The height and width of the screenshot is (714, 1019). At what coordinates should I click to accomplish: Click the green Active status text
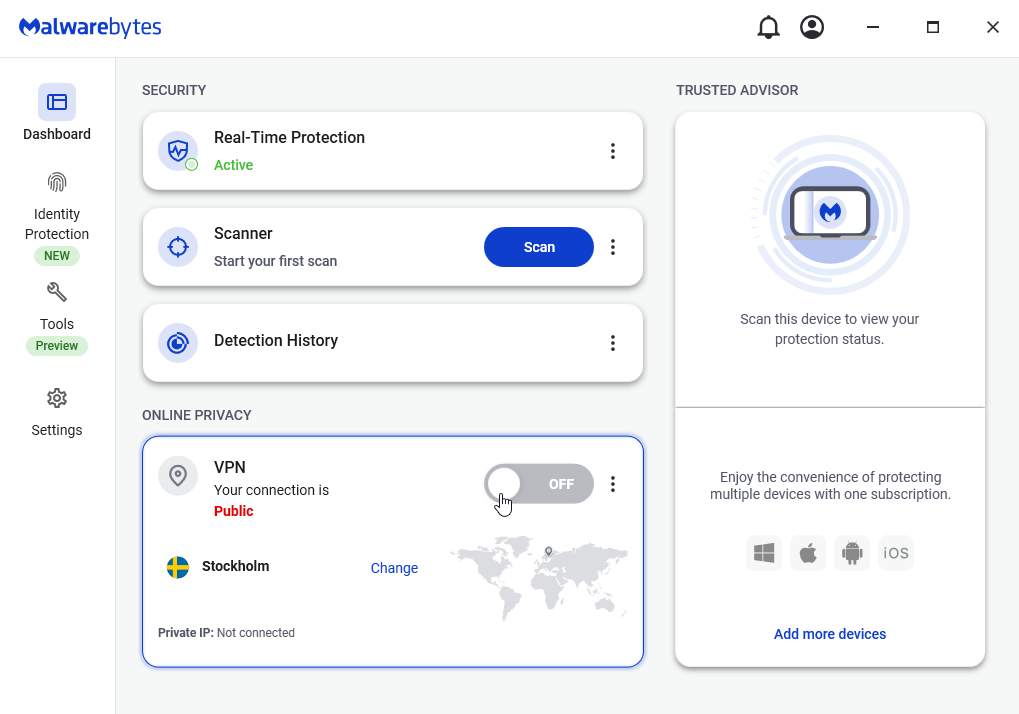[233, 165]
